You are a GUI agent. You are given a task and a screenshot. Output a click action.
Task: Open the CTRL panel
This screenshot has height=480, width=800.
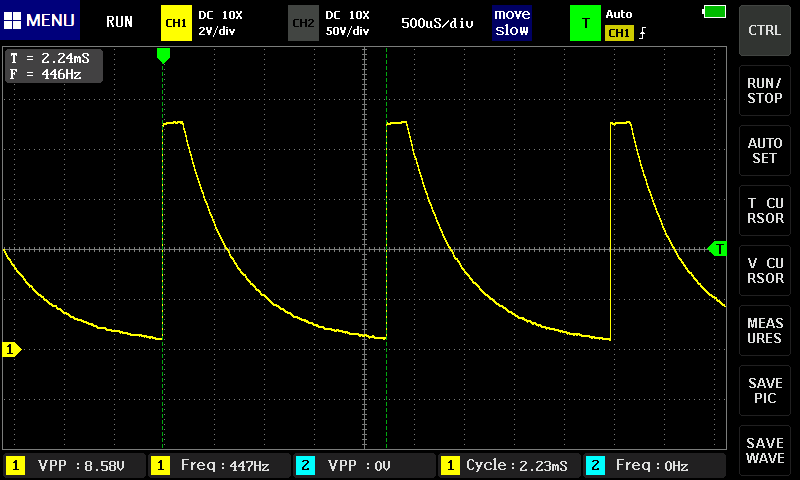click(764, 31)
